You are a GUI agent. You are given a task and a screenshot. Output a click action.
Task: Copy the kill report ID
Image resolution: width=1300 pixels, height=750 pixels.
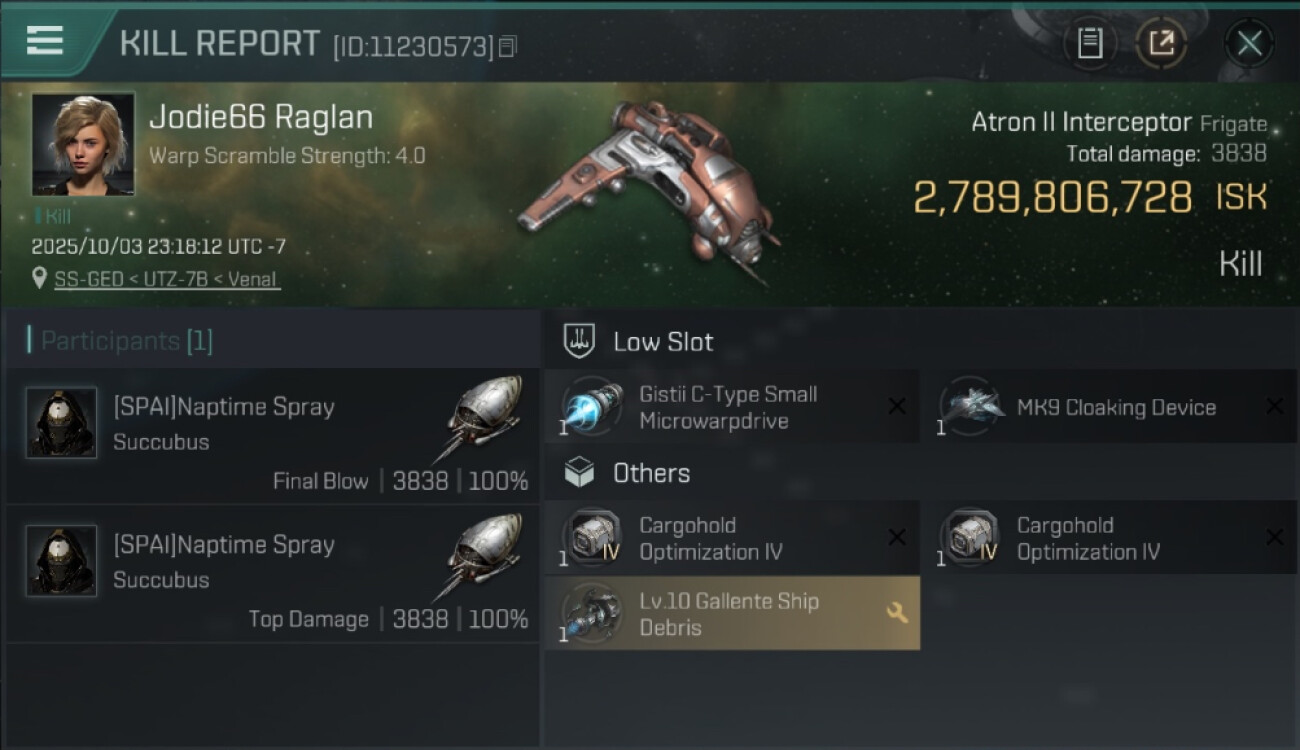coord(508,46)
